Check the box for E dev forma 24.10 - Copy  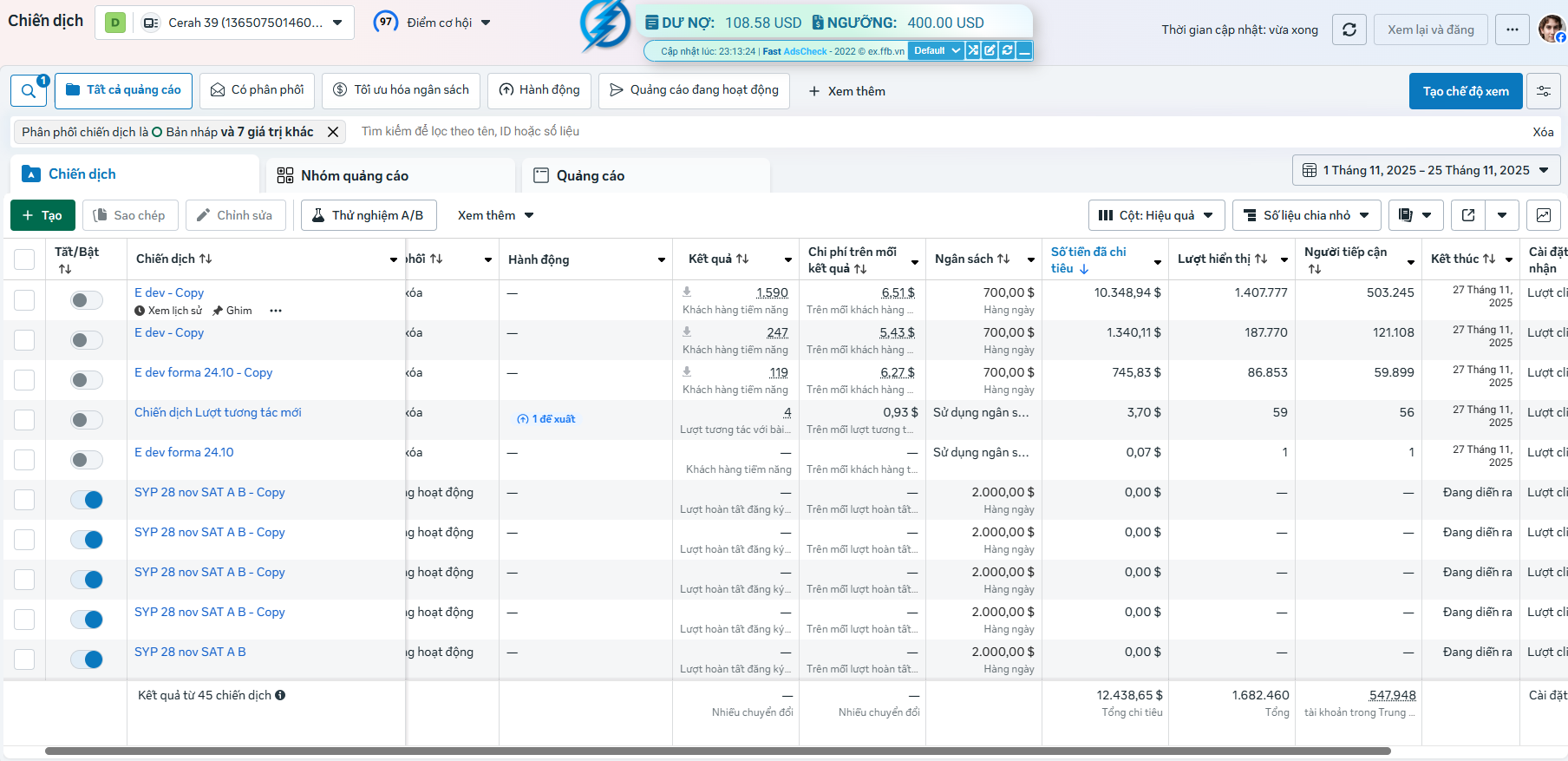pos(24,380)
